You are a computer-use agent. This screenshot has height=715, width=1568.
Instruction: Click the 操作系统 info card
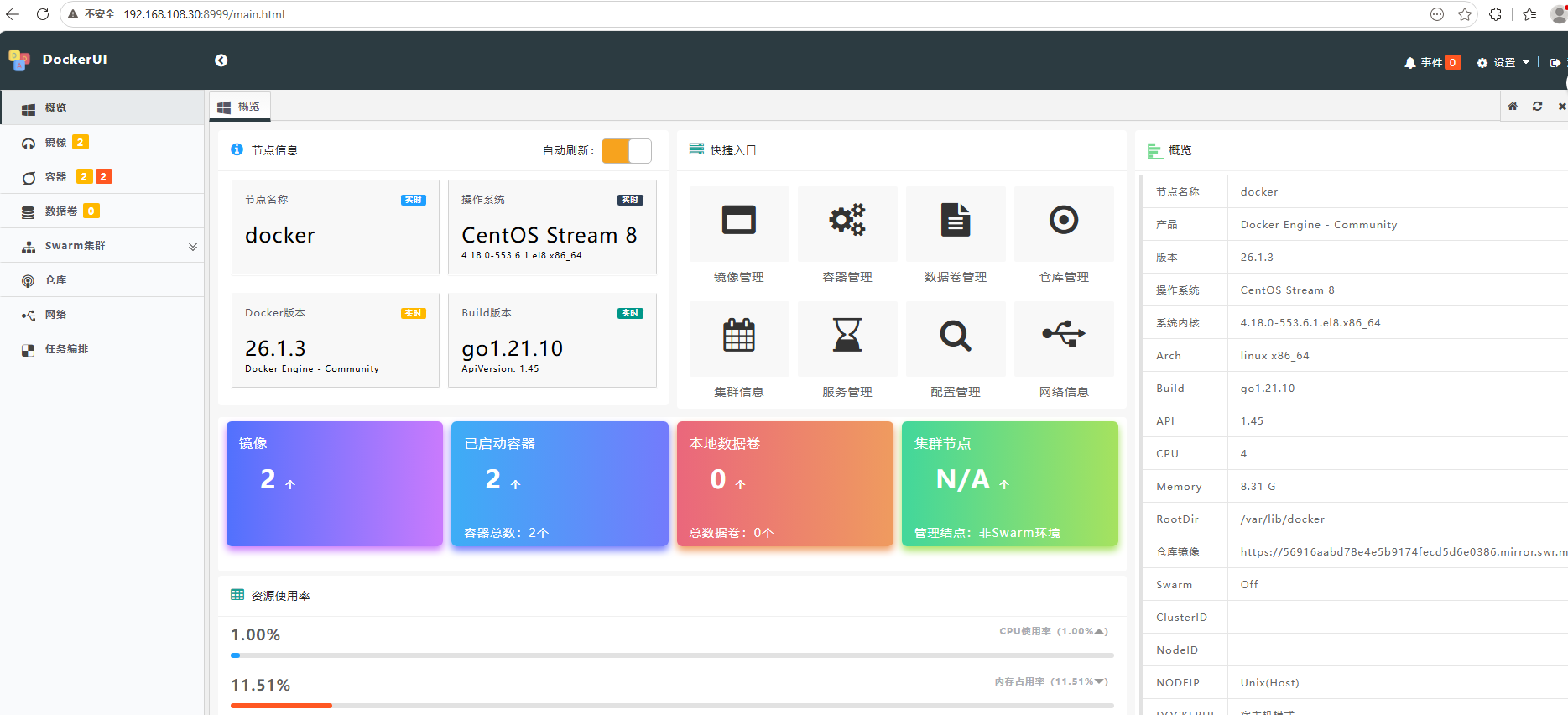coord(552,227)
